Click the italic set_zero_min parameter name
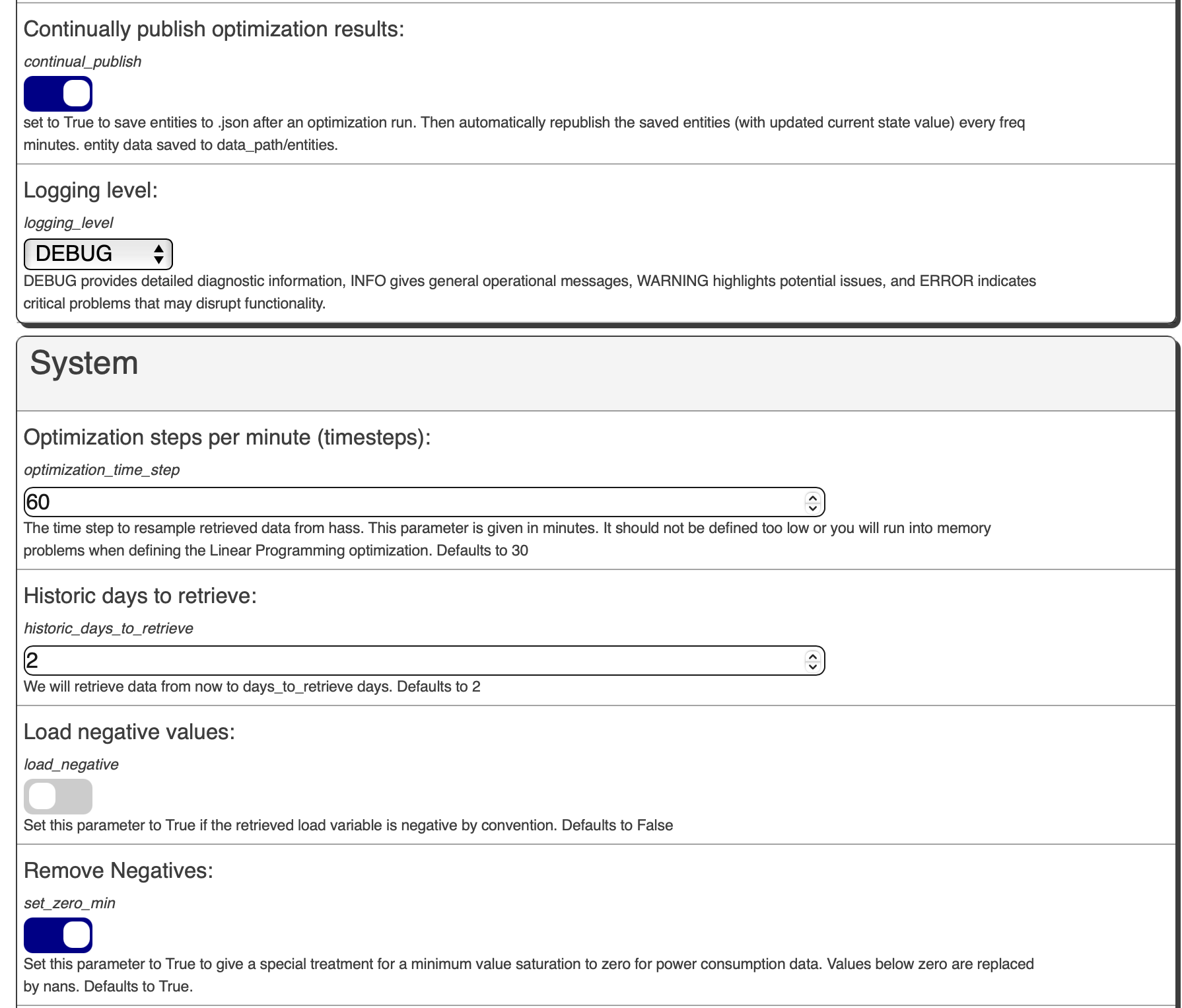This screenshot has height=1008, width=1182. (x=69, y=903)
